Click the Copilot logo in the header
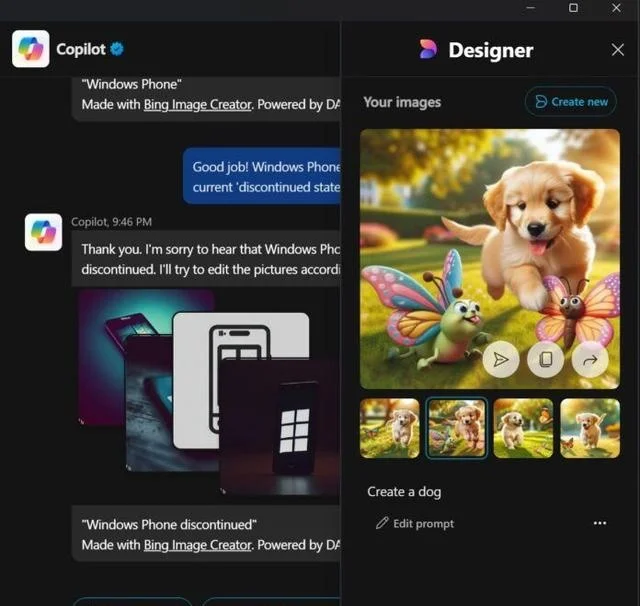Viewport: 640px width, 606px height. 31,49
